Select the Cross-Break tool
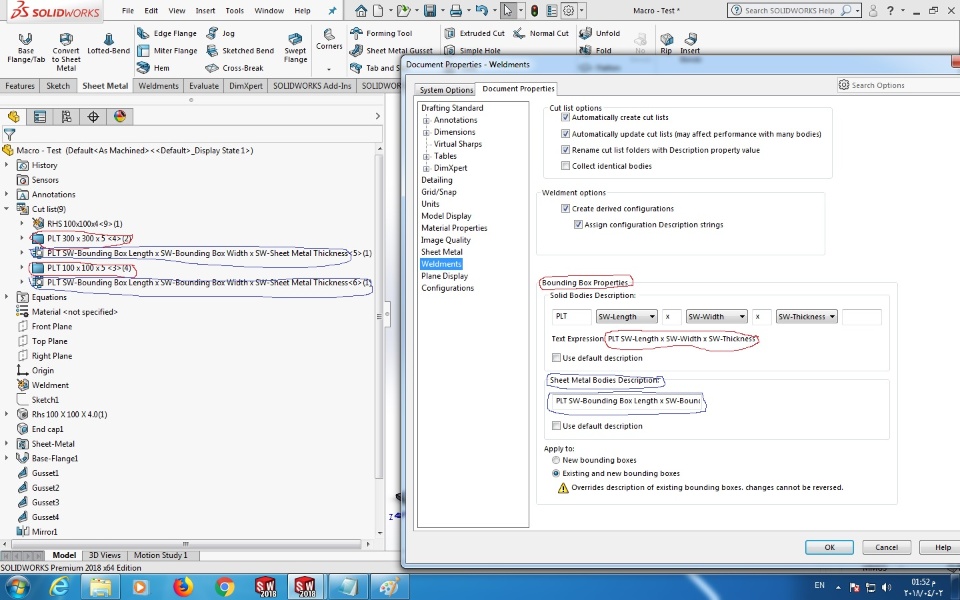This screenshot has width=960, height=600. (234, 67)
